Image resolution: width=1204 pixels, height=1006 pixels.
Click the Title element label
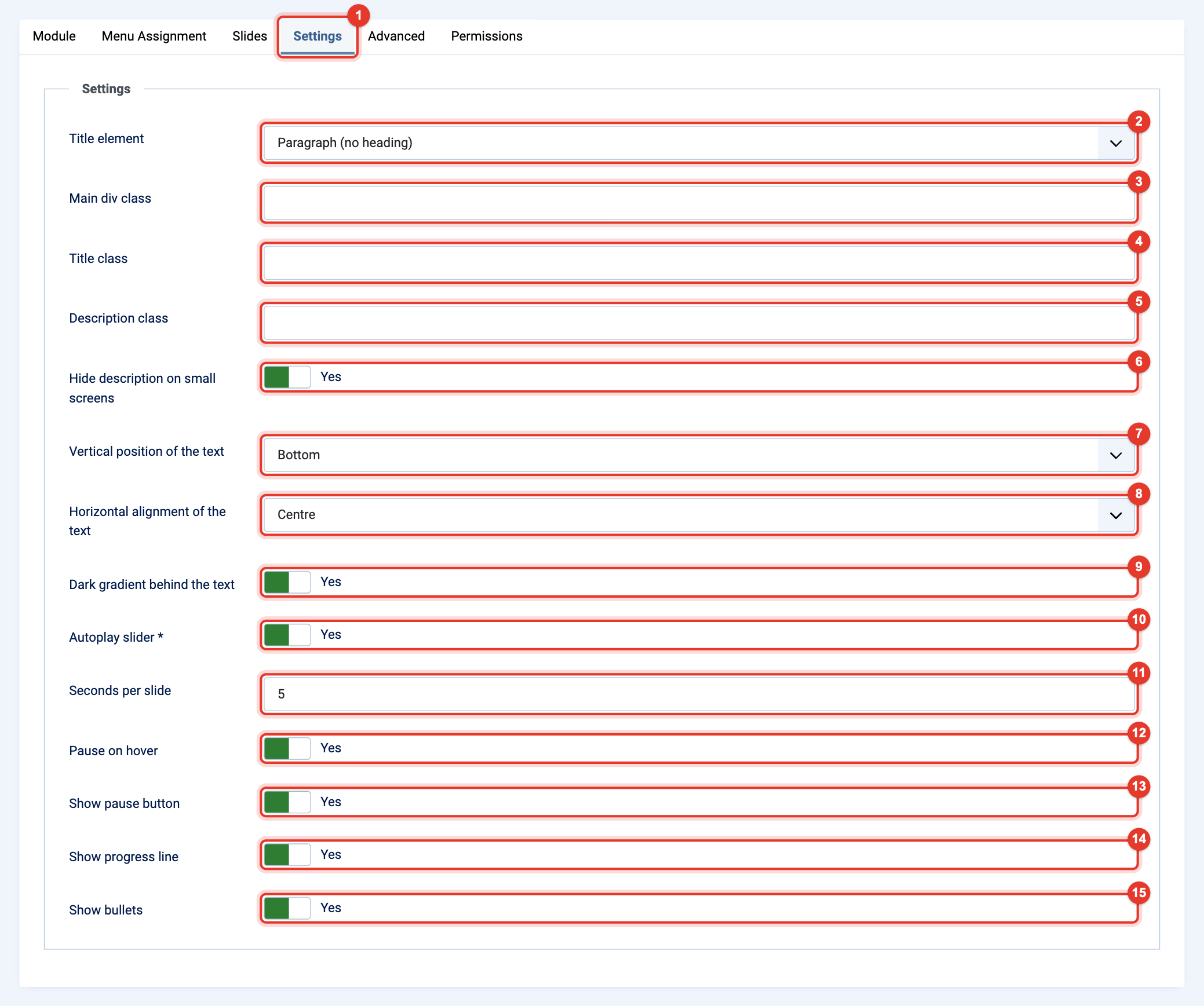click(x=106, y=138)
